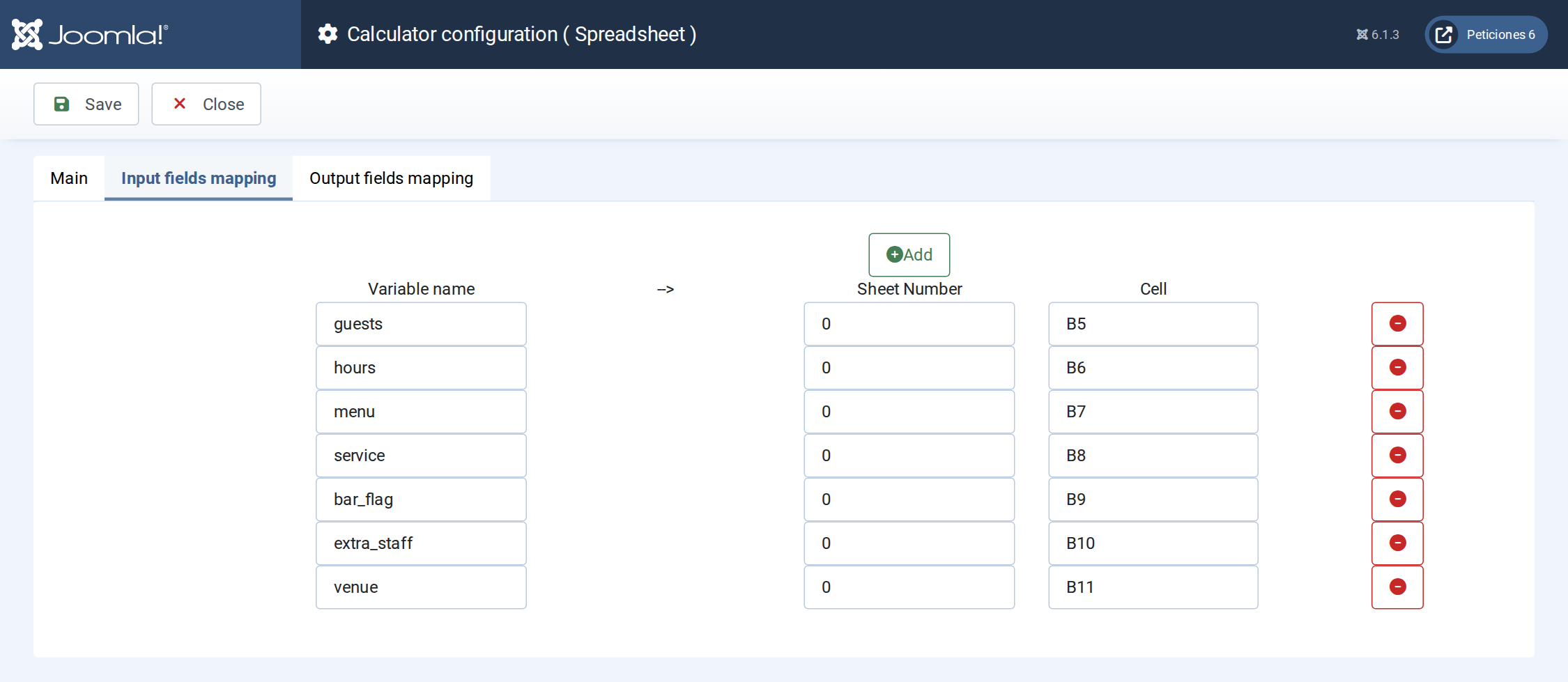Screen dimensions: 1568x682
Task: Remove the hours mapping row
Action: (x=1397, y=368)
